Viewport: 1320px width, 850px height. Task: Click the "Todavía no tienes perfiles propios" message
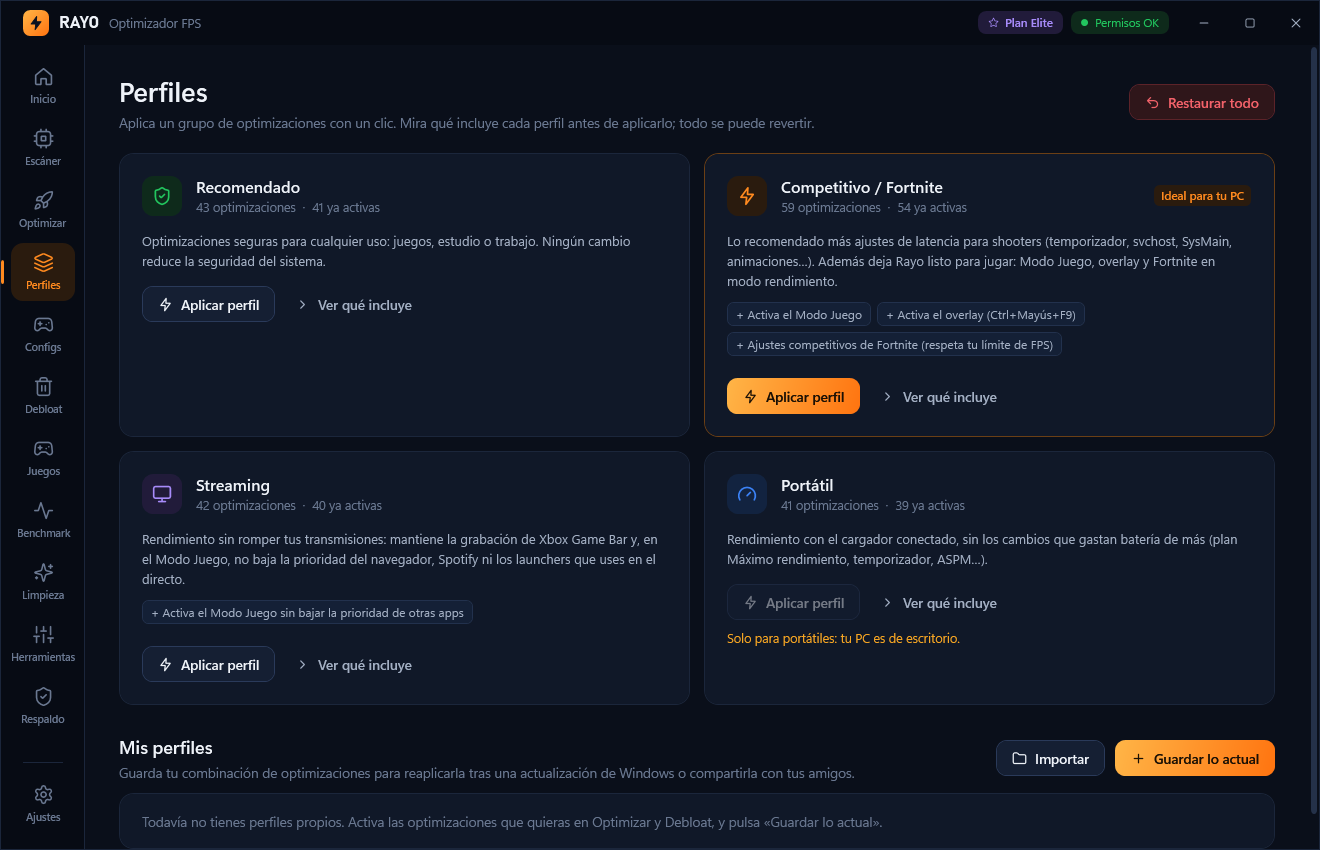pos(512,822)
